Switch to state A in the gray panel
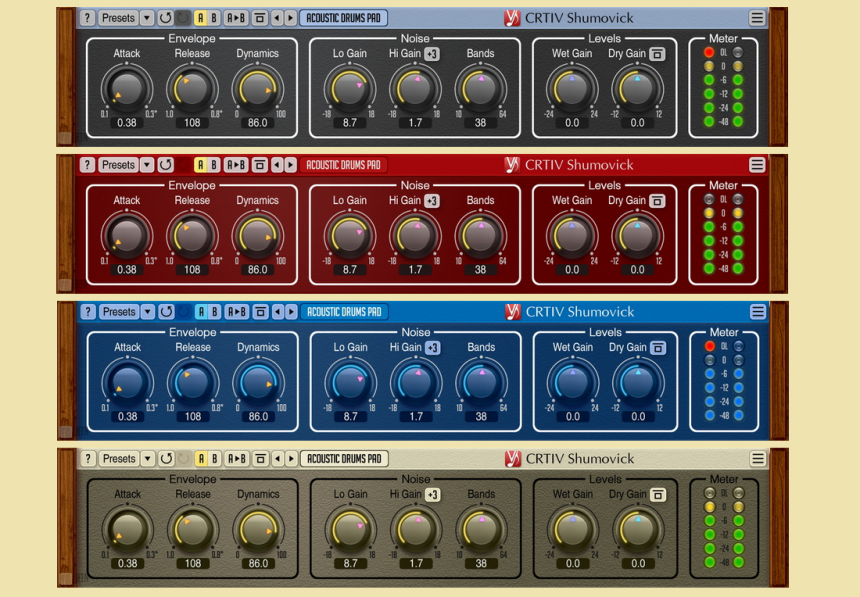 tap(201, 18)
